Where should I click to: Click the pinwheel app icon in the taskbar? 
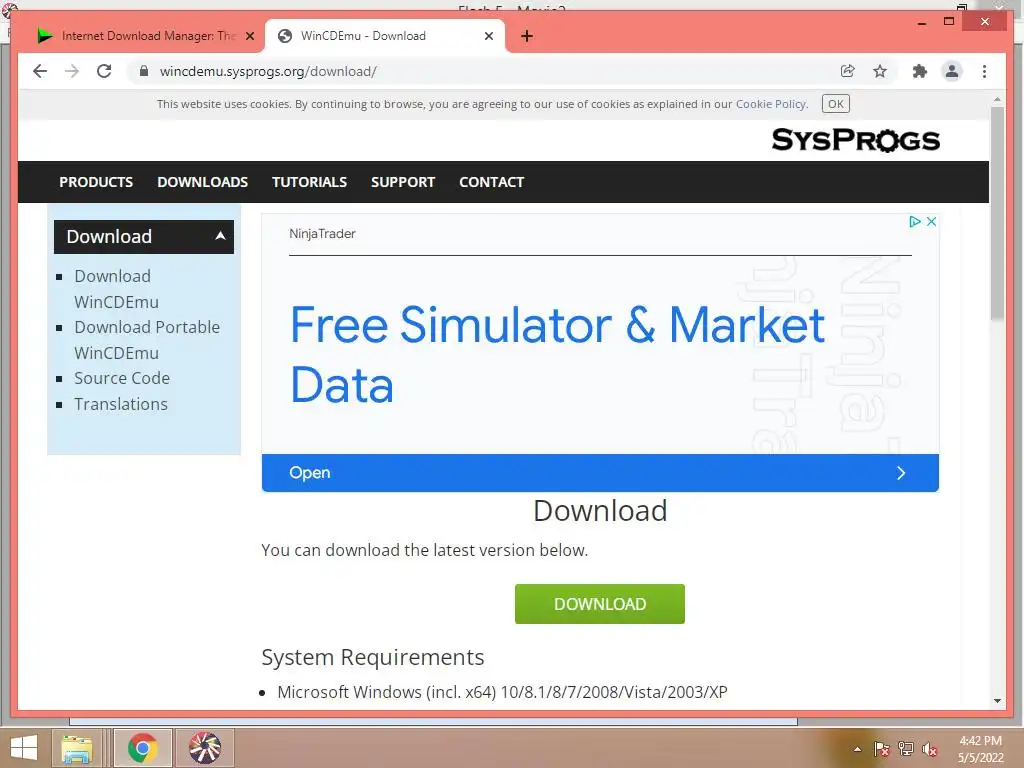(205, 748)
